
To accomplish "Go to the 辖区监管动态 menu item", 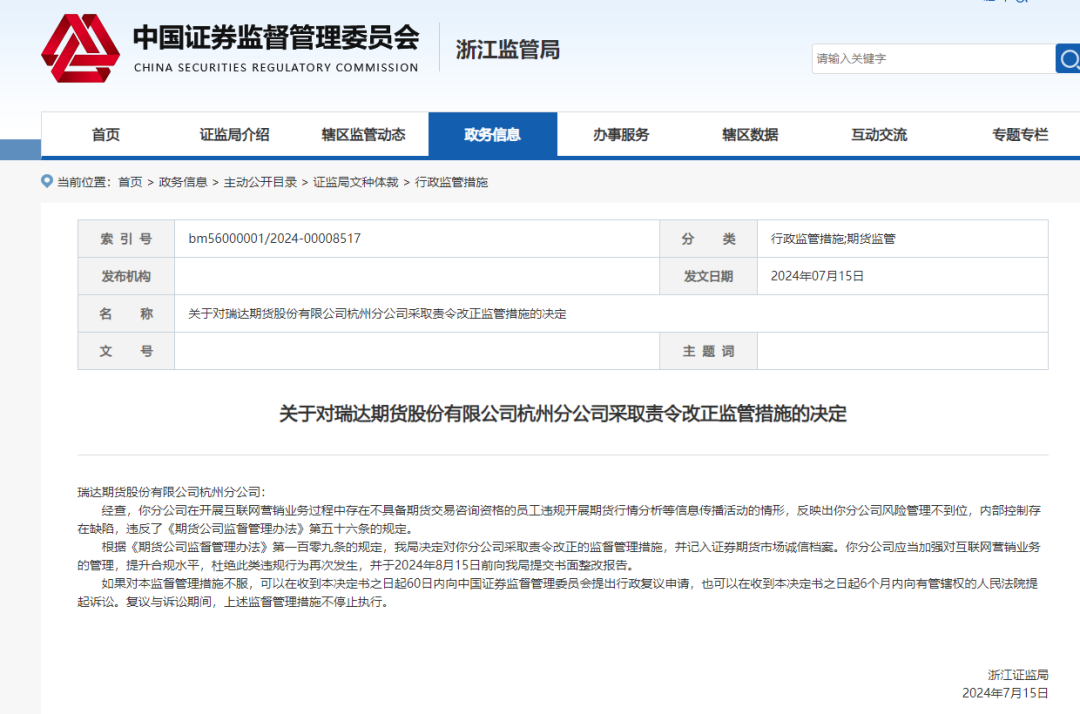I will click(x=363, y=135).
